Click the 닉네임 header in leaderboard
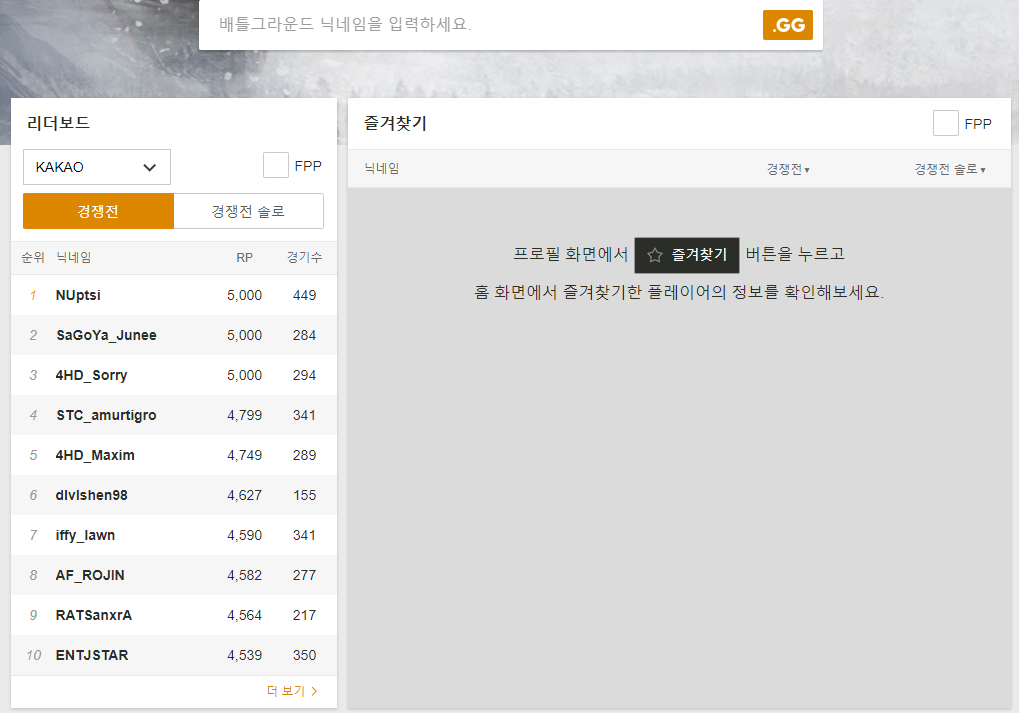The image size is (1019, 713). pos(74,257)
